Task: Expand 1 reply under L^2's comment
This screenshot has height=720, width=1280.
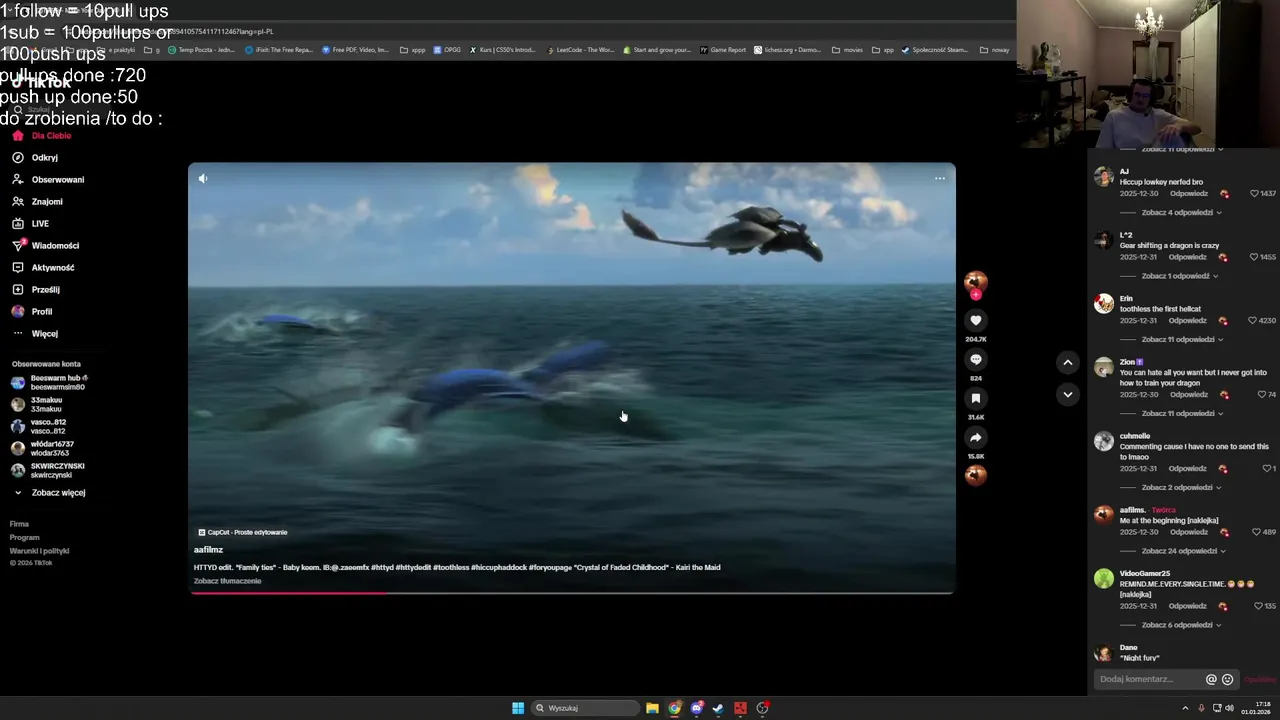Action: pyautogui.click(x=1178, y=276)
